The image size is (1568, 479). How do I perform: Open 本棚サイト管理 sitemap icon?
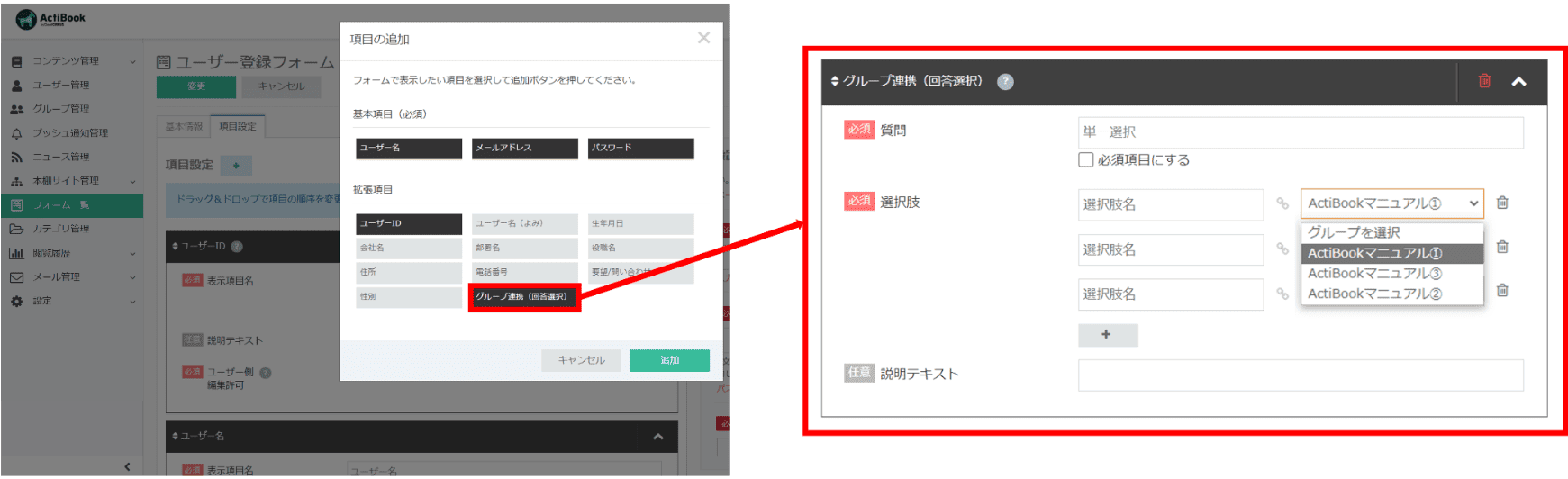pos(16,181)
